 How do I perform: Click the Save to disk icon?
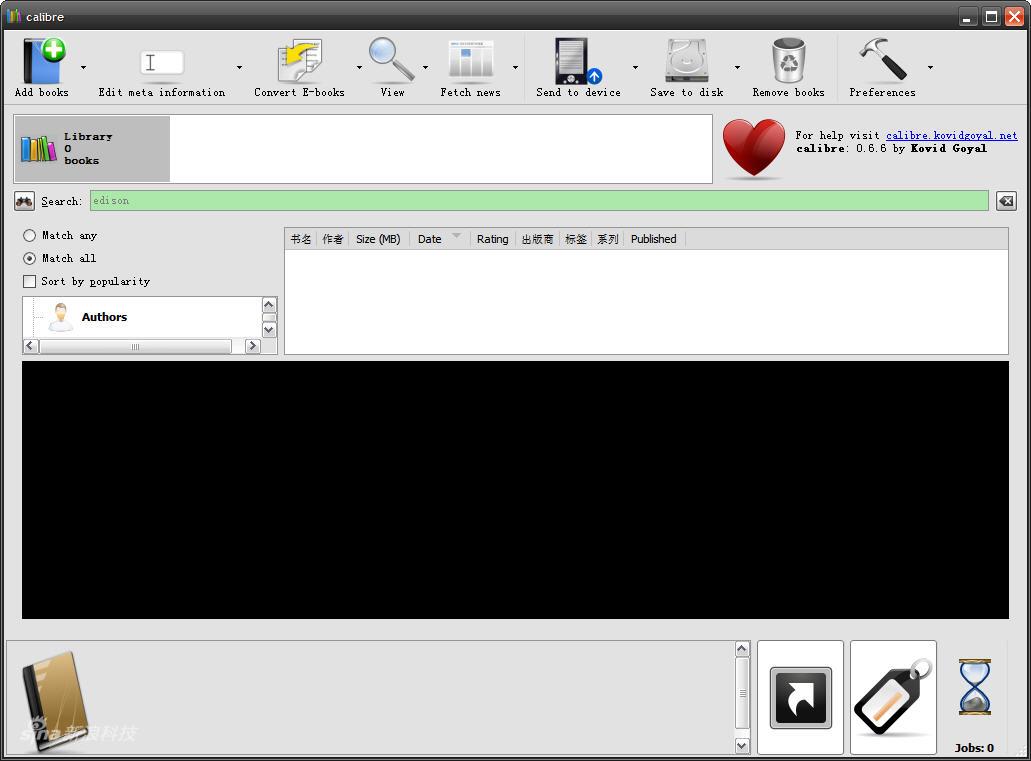[x=686, y=62]
